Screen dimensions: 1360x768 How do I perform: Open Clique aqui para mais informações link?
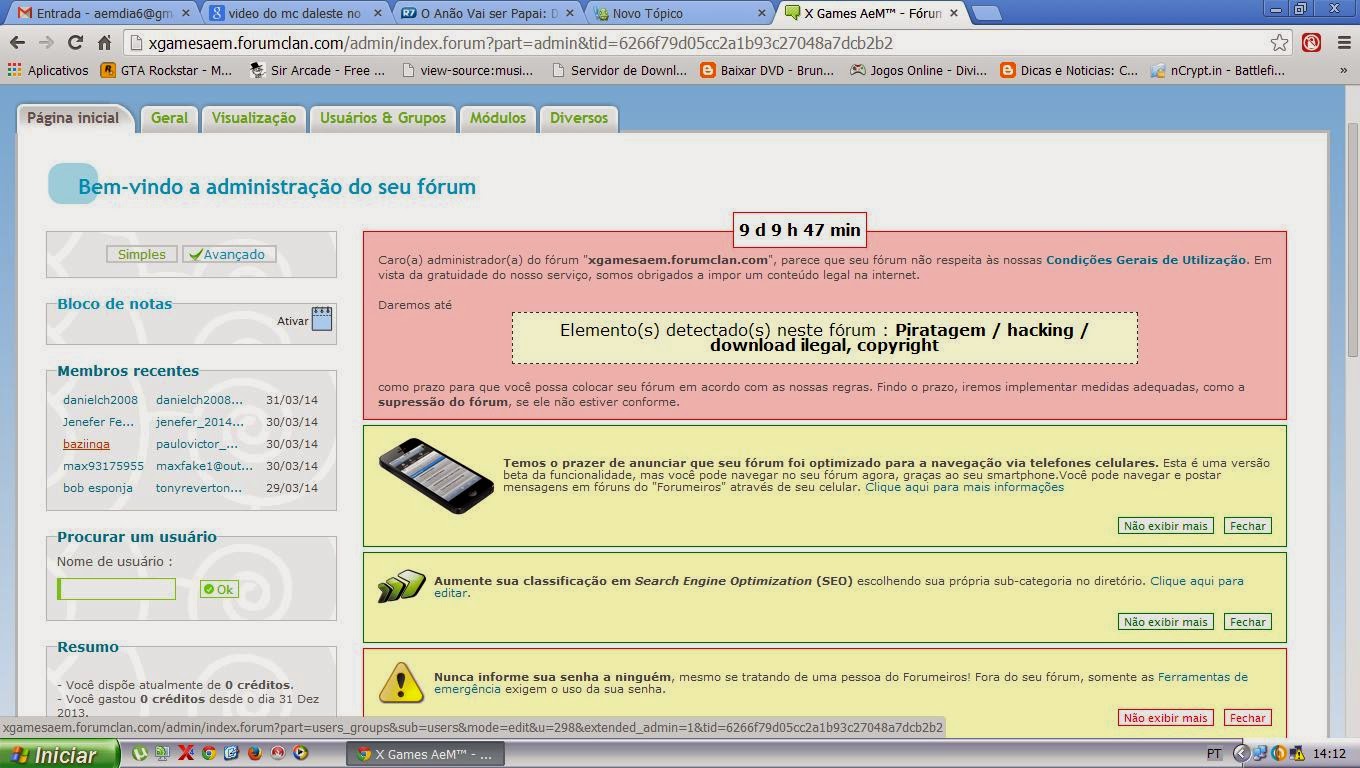click(964, 487)
